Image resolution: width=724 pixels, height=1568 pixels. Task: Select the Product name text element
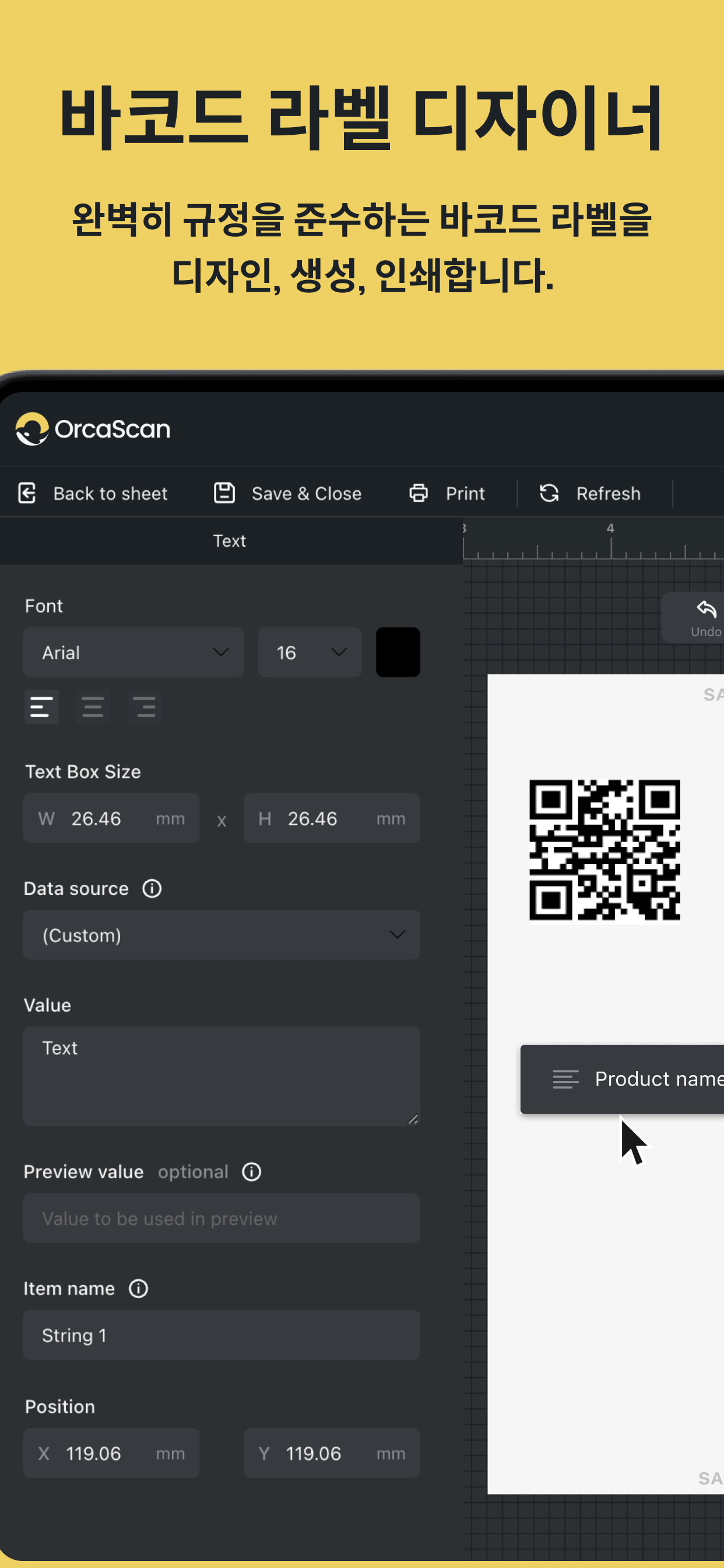point(622,1079)
